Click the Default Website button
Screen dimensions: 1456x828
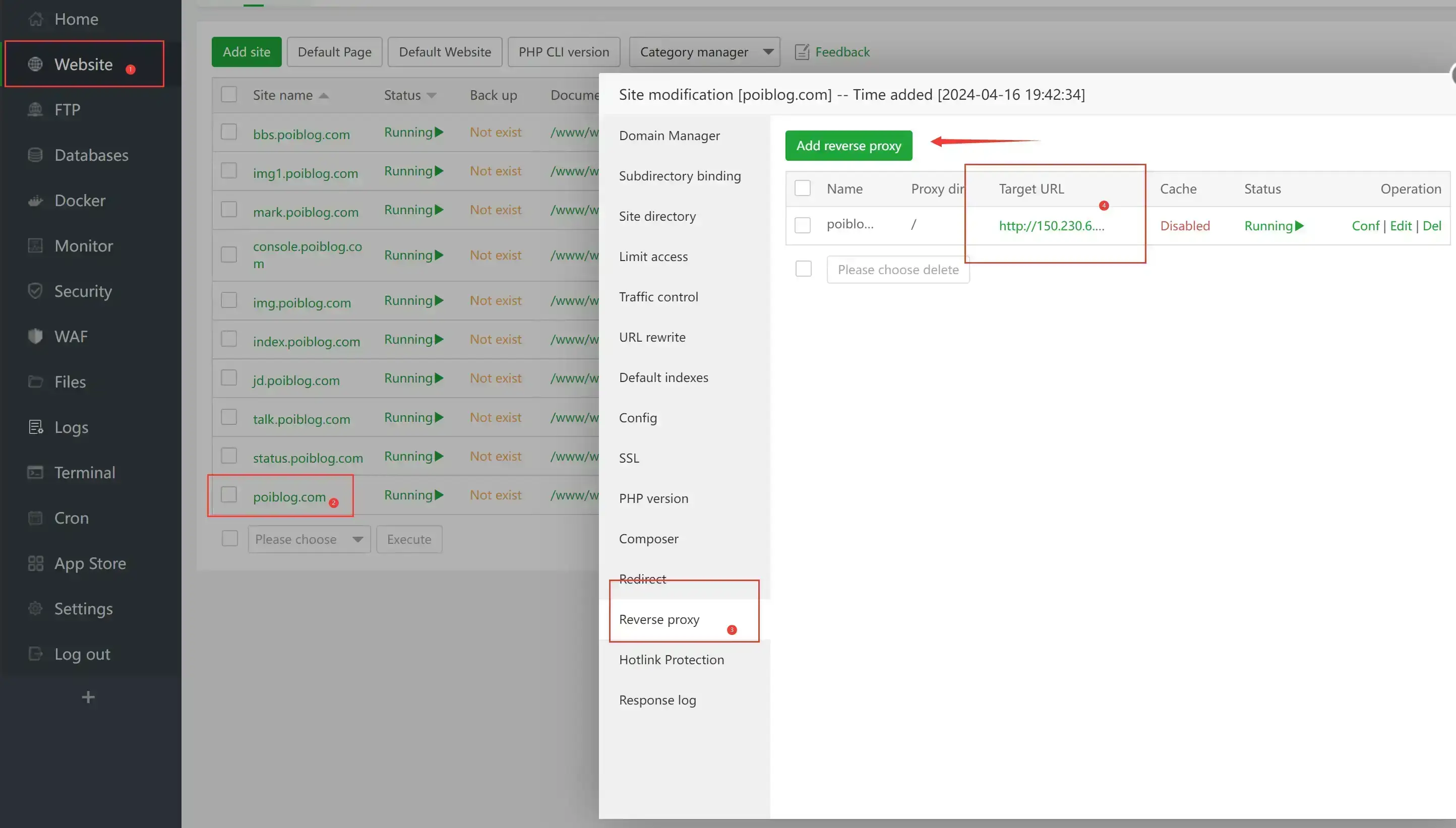(x=445, y=52)
